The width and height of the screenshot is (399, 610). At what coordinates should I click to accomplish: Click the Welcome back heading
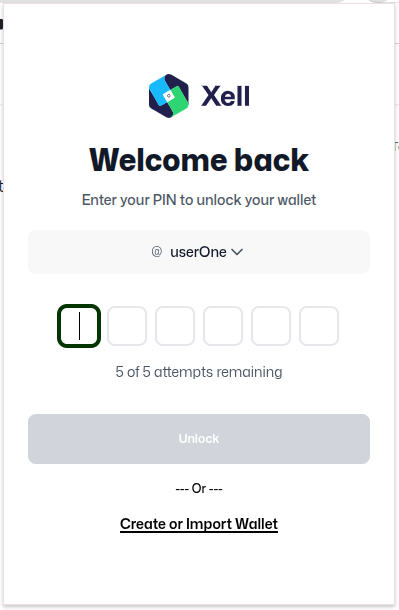(199, 160)
